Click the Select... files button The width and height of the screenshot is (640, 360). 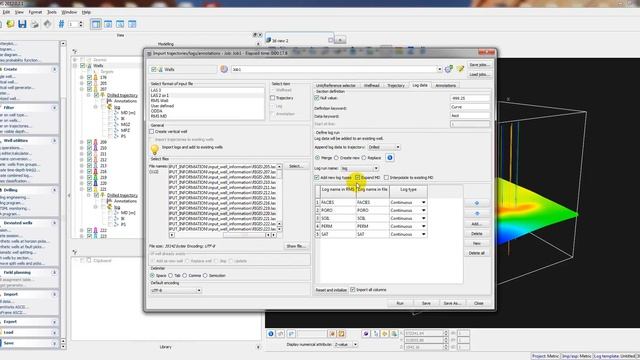point(296,166)
